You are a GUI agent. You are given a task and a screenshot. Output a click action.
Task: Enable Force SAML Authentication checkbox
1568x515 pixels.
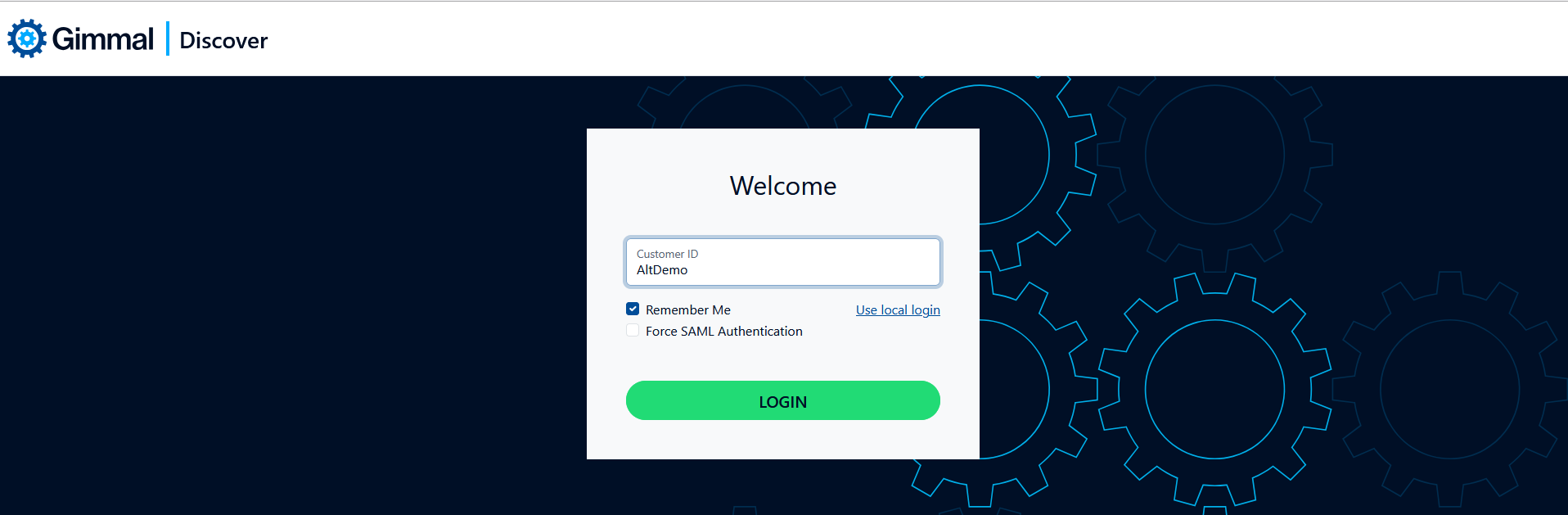633,331
